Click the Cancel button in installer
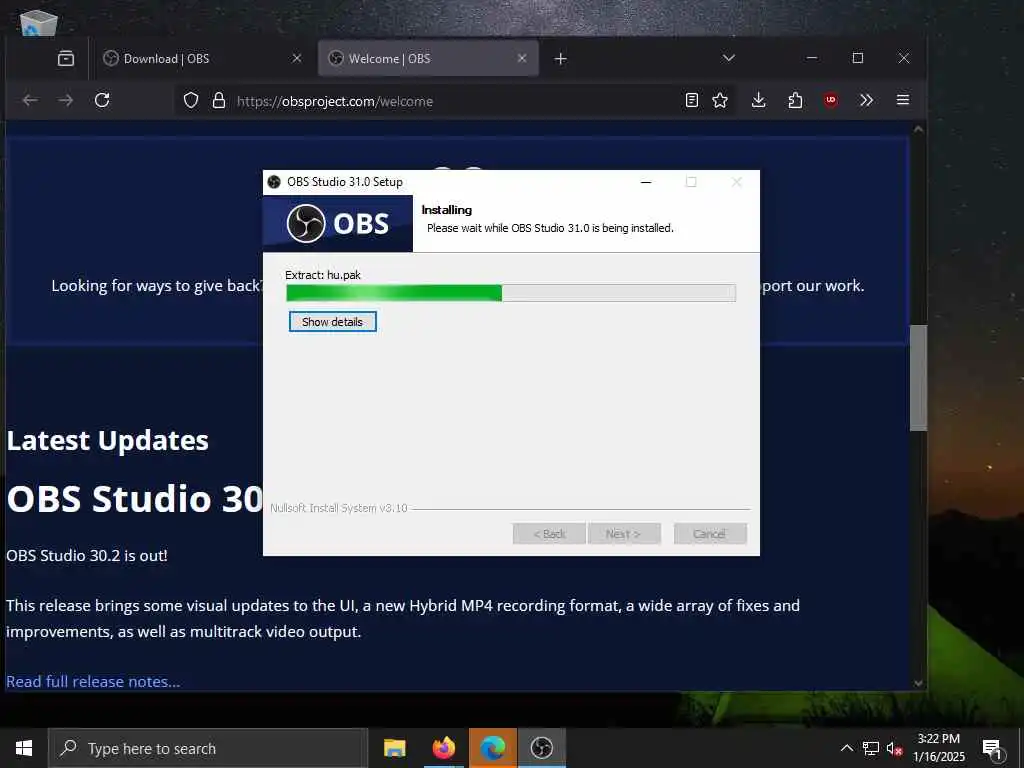The height and width of the screenshot is (768, 1024). coord(710,534)
